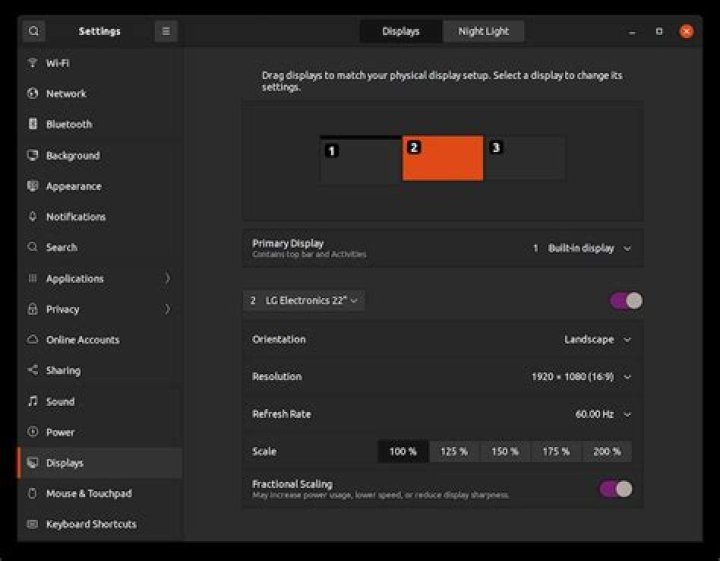The image size is (720, 561).
Task: Open Wi-Fi settings label
Action: tap(58, 63)
